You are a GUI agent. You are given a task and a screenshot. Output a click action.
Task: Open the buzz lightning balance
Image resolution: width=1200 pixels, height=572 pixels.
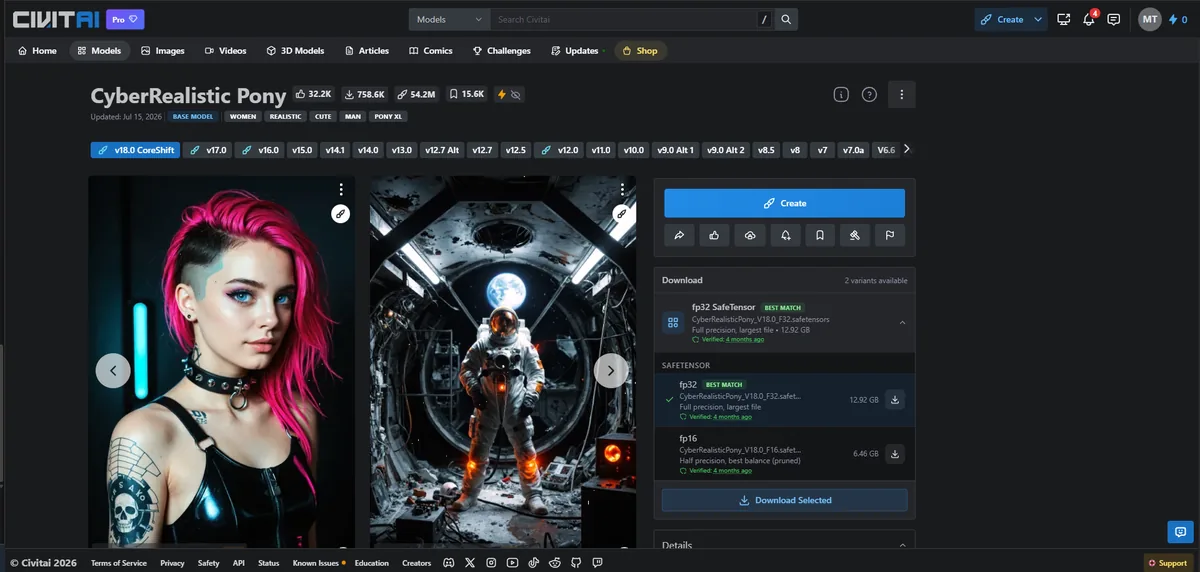pos(1178,19)
